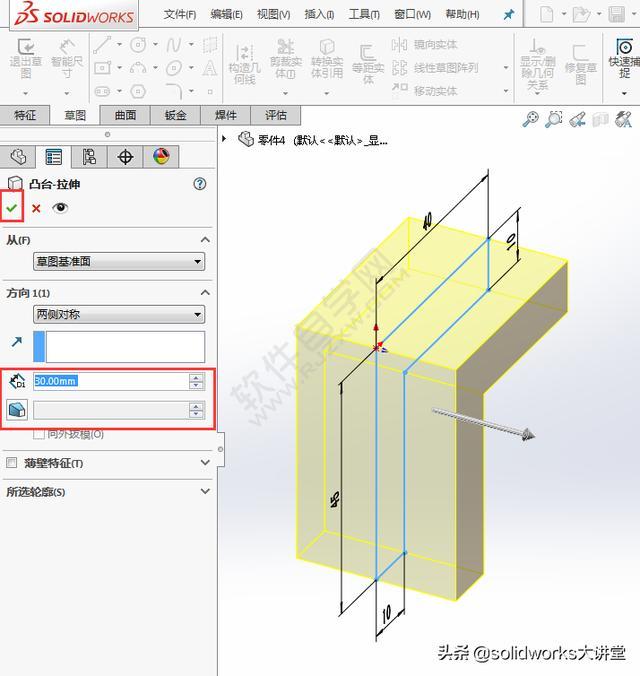
Task: Click depth value input field
Action: click(x=111, y=381)
